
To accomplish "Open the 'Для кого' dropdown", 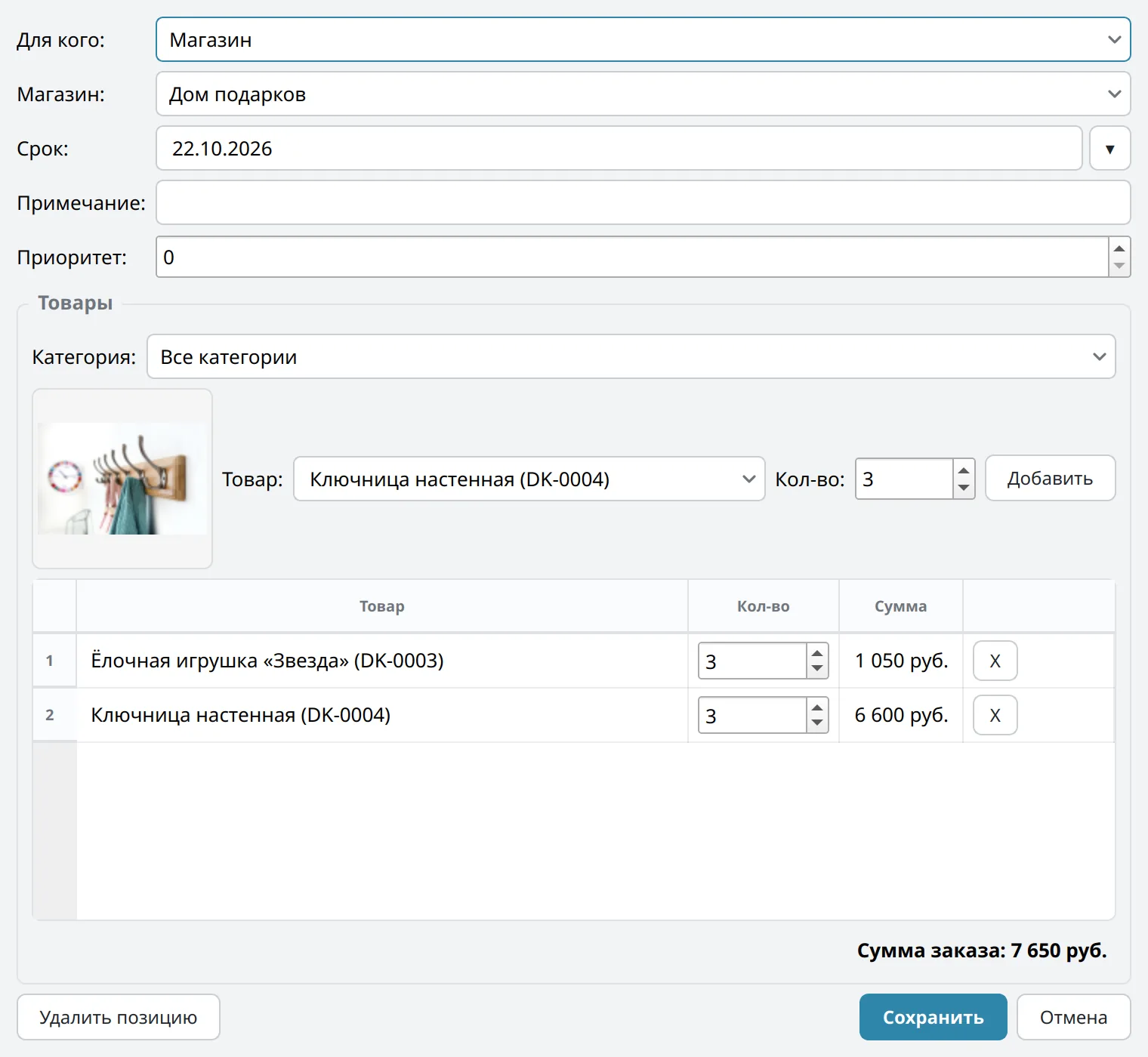I will pyautogui.click(x=643, y=39).
